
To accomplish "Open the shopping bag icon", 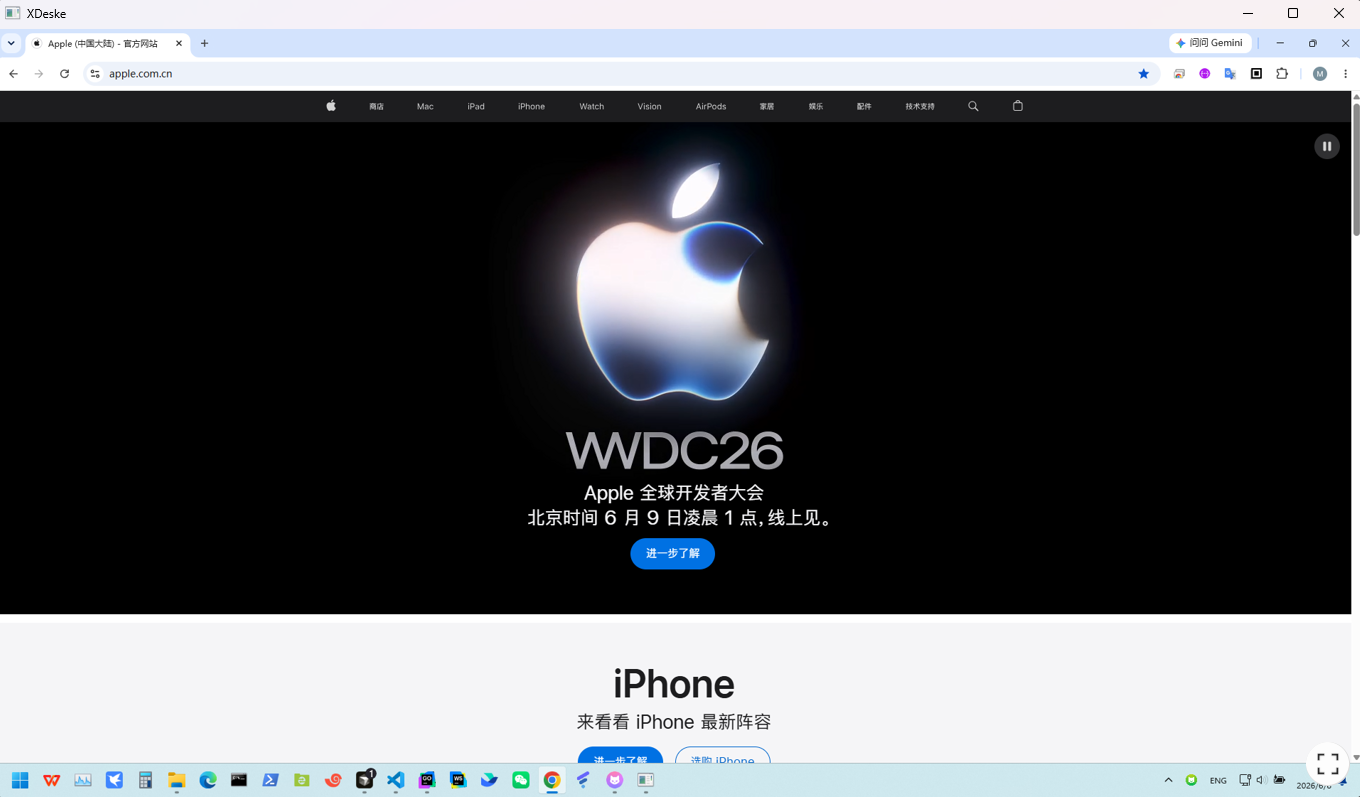I will (1018, 106).
